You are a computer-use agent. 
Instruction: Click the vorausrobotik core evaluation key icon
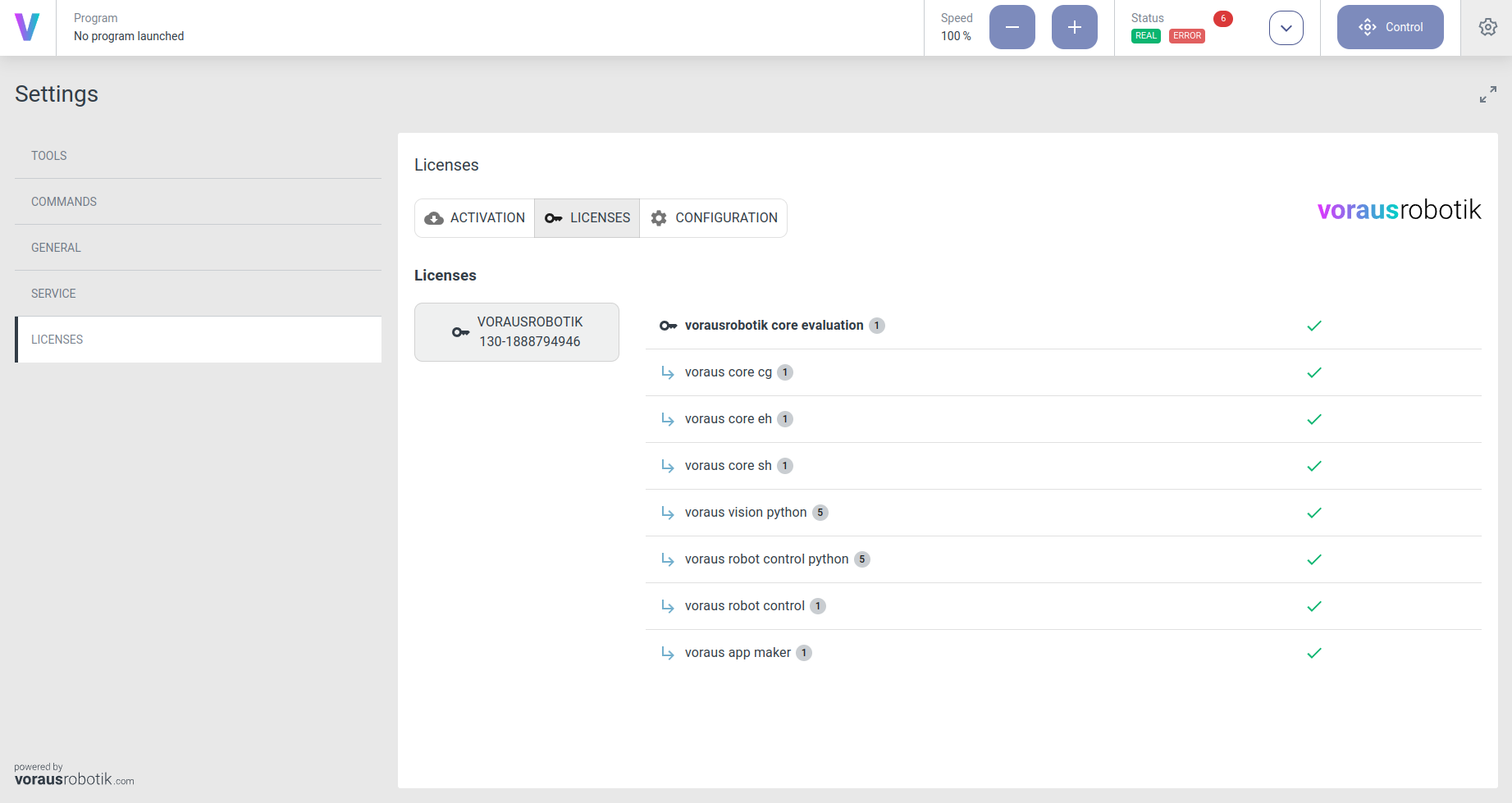pos(668,326)
